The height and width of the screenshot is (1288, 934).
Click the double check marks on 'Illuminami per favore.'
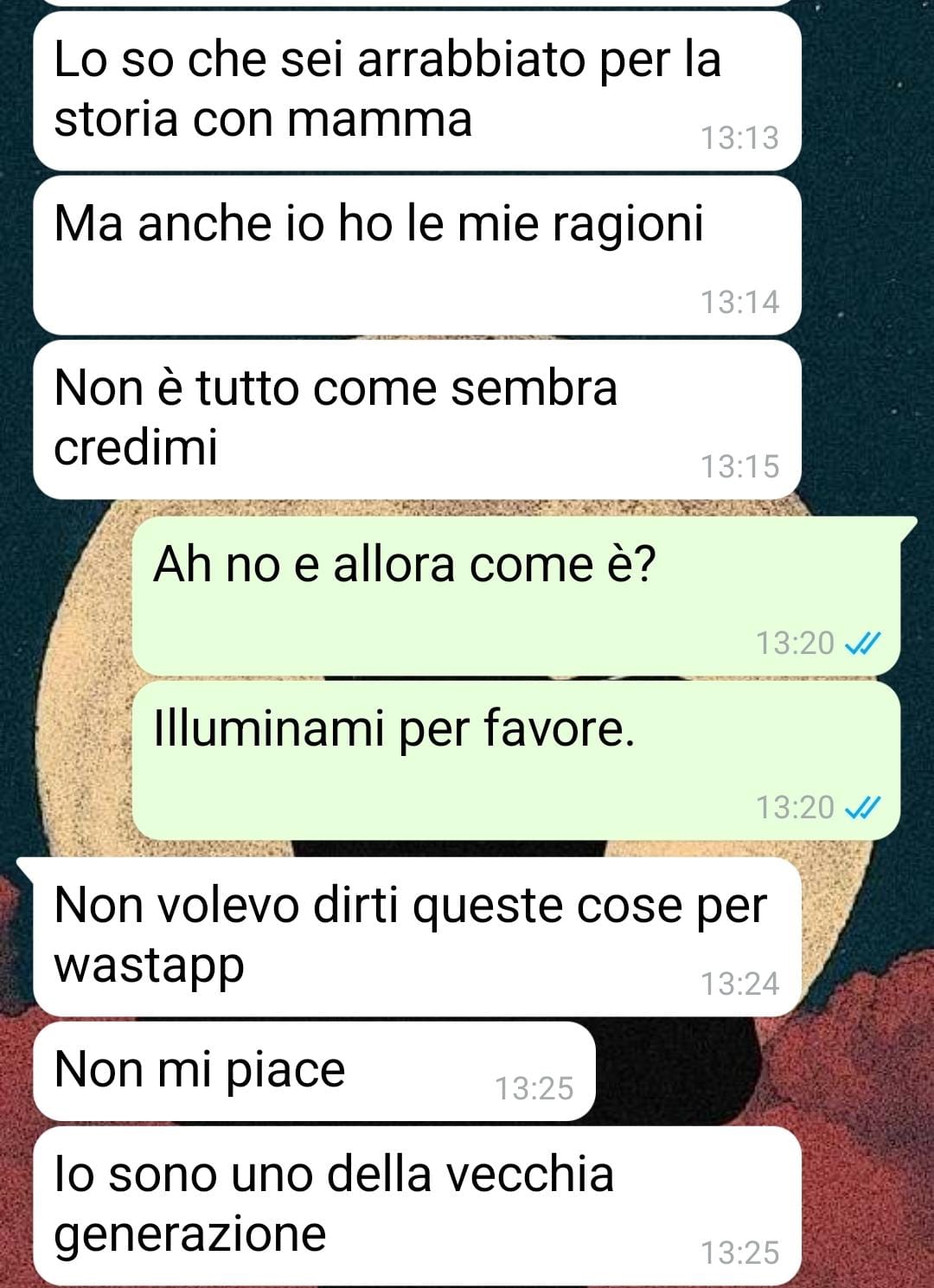click(862, 807)
